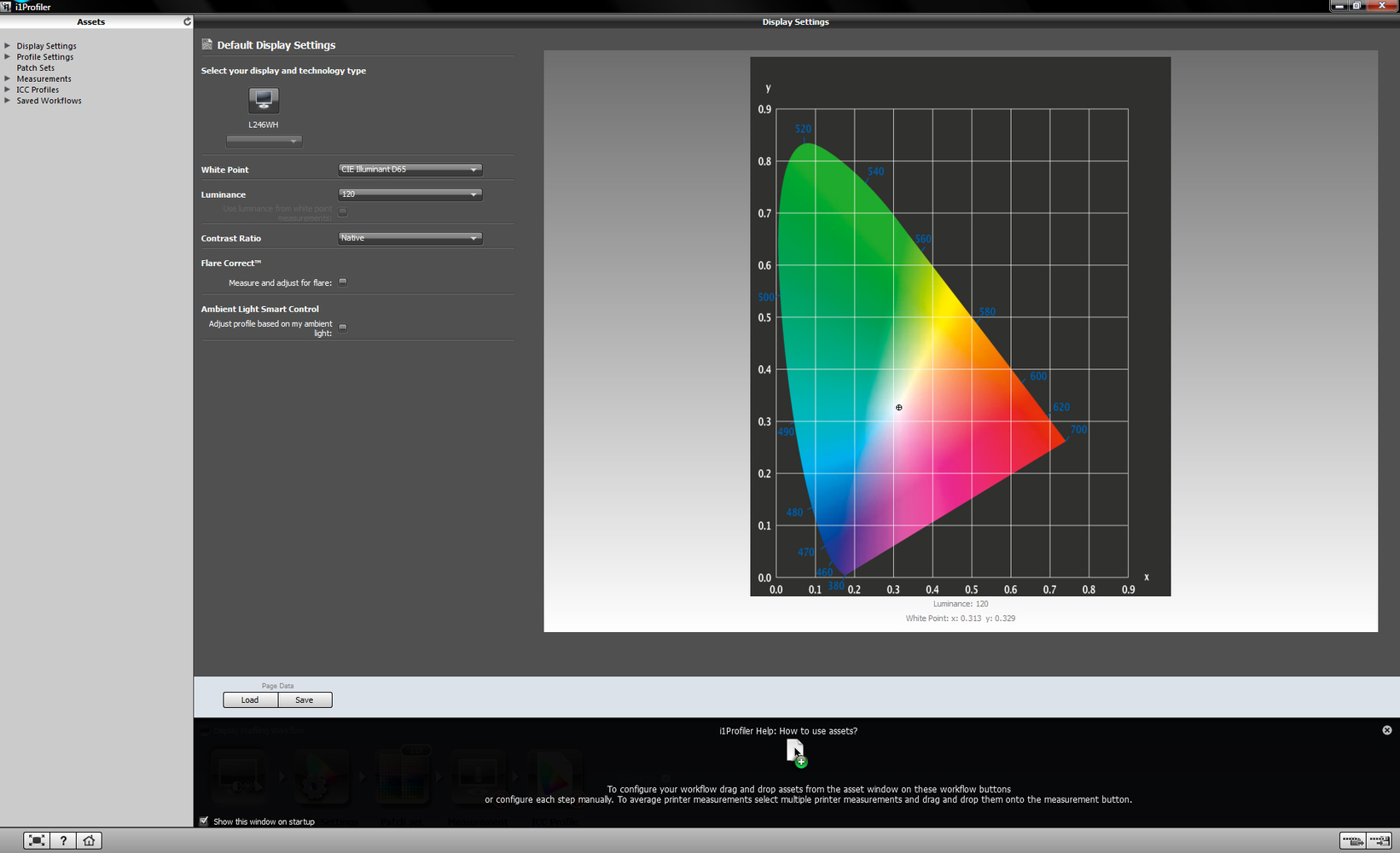Toggle Use luminance from white point measurement
Viewport: 1400px width, 853px height.
[343, 212]
